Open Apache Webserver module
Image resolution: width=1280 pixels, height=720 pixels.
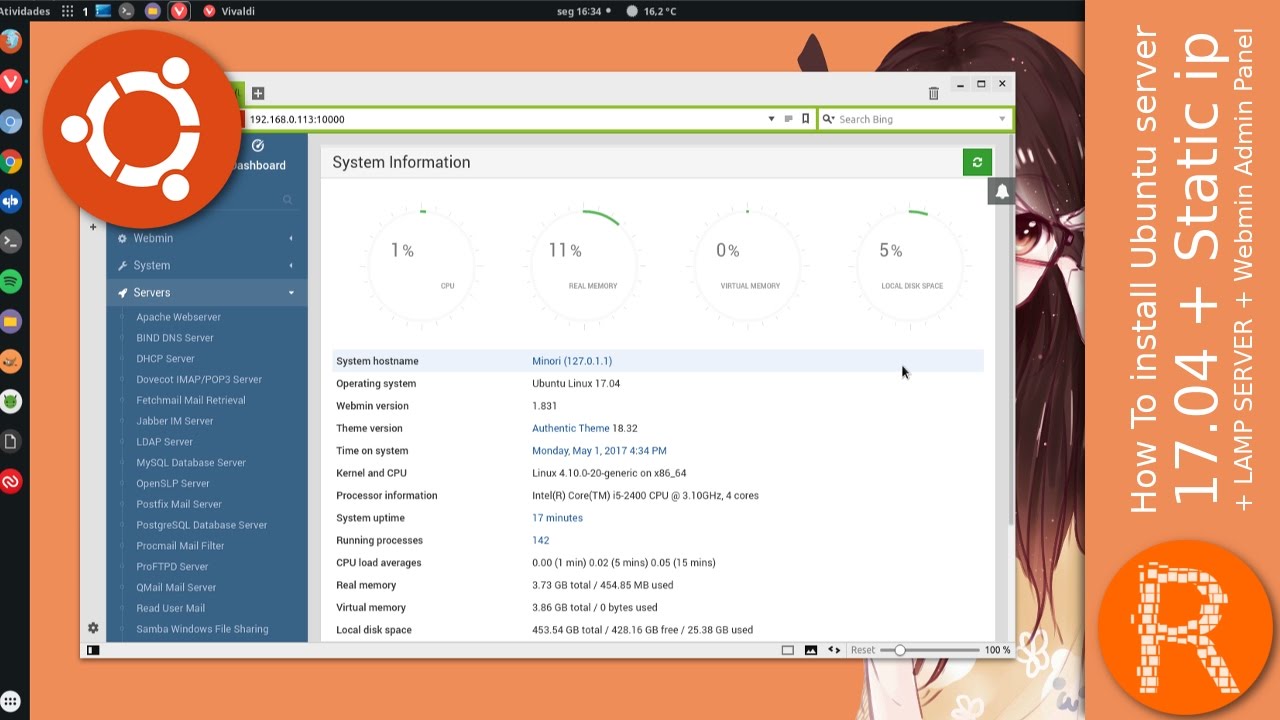point(179,317)
